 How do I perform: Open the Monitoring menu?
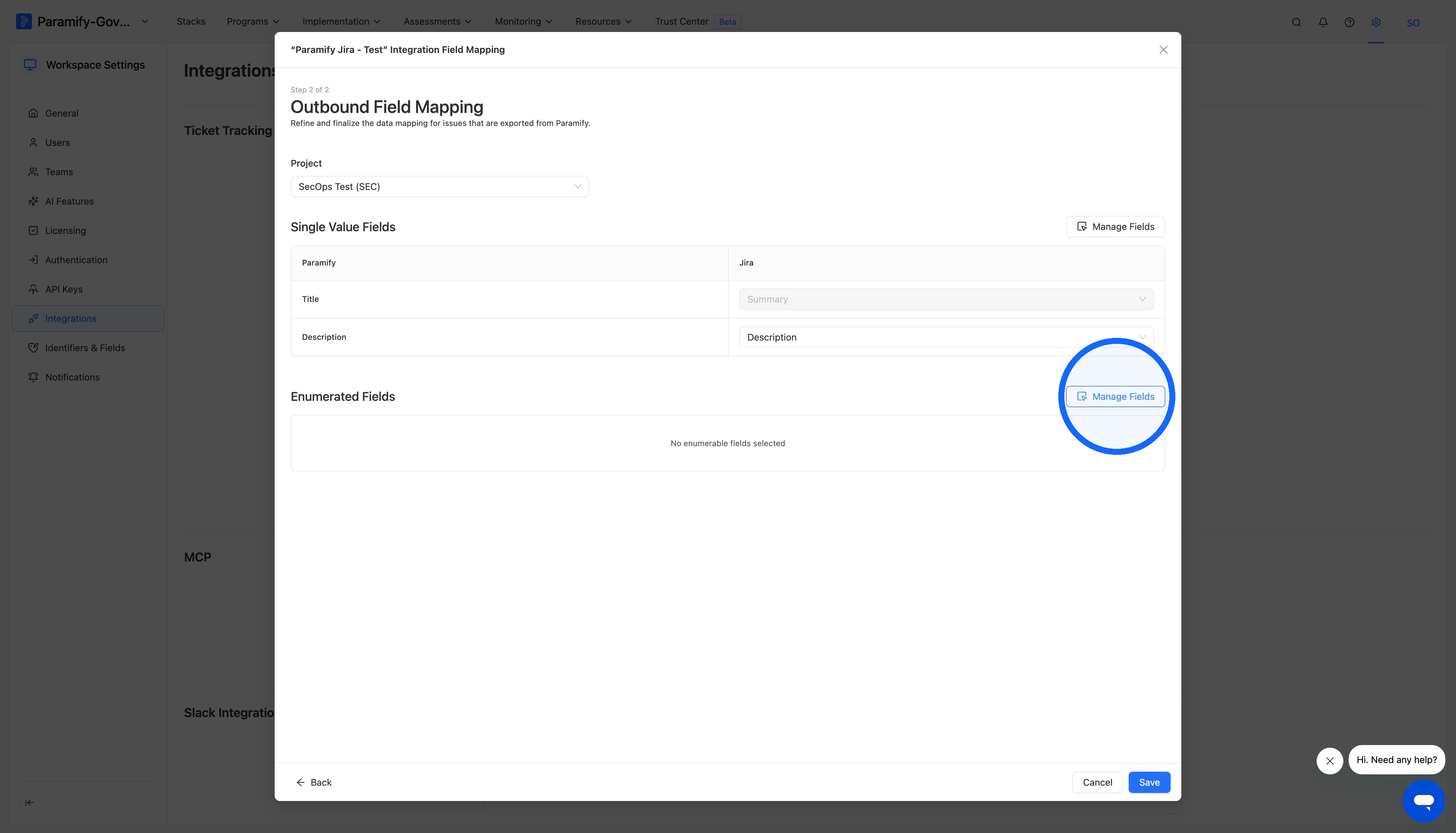[523, 22]
